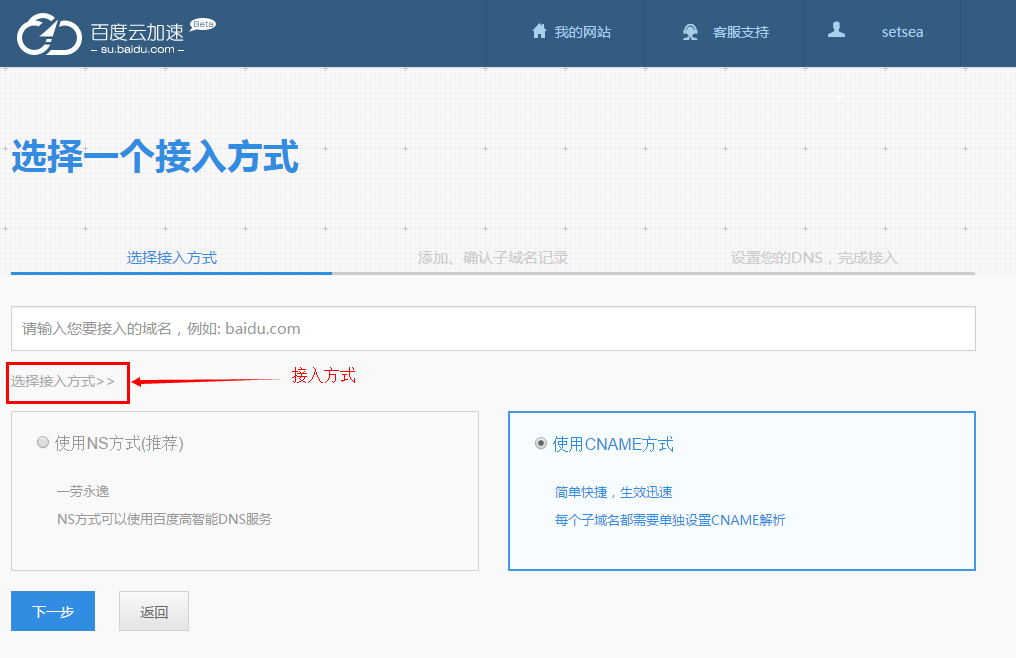
Task: Click the 每个子域名都需要单独设置CNAME解析 text
Action: (670, 520)
